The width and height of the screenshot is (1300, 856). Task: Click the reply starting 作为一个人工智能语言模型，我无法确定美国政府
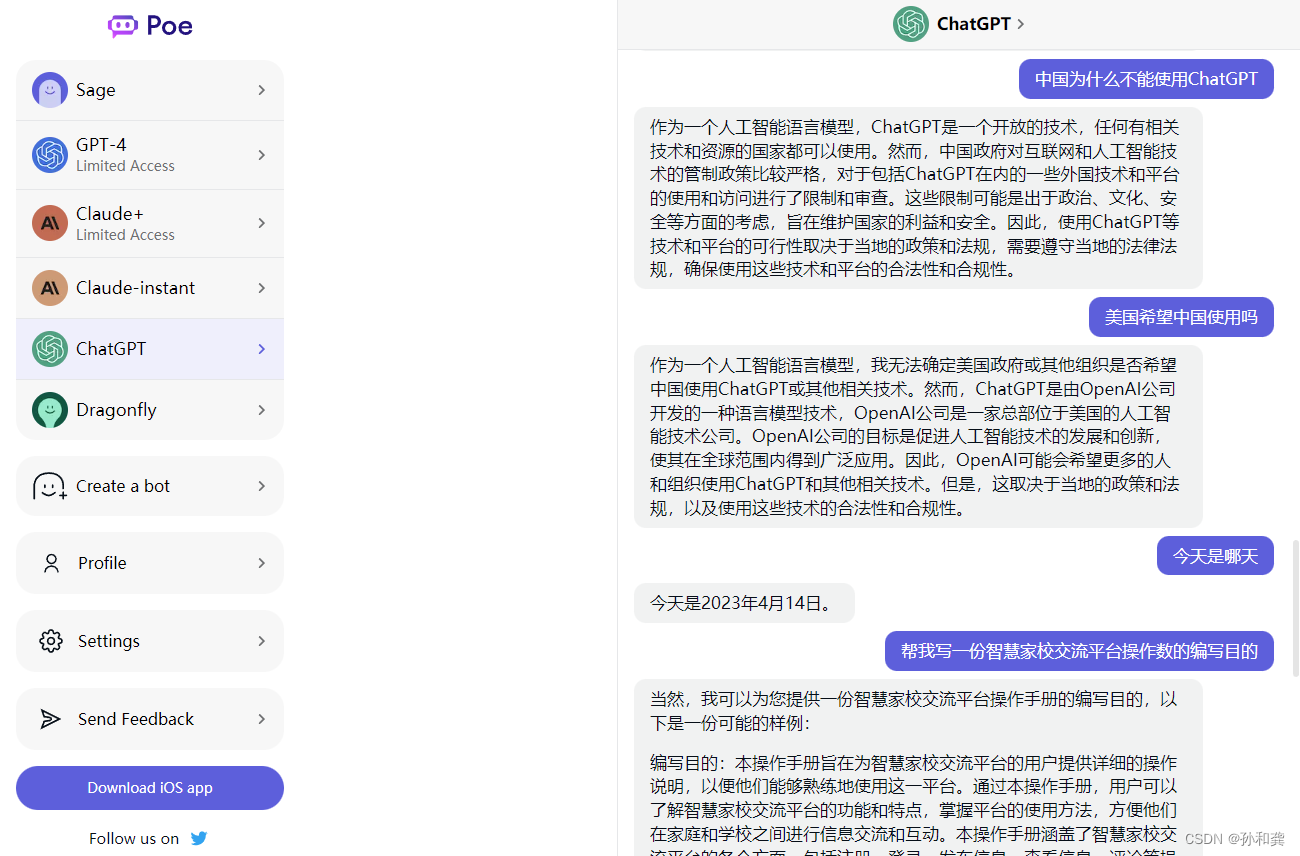pyautogui.click(x=918, y=437)
